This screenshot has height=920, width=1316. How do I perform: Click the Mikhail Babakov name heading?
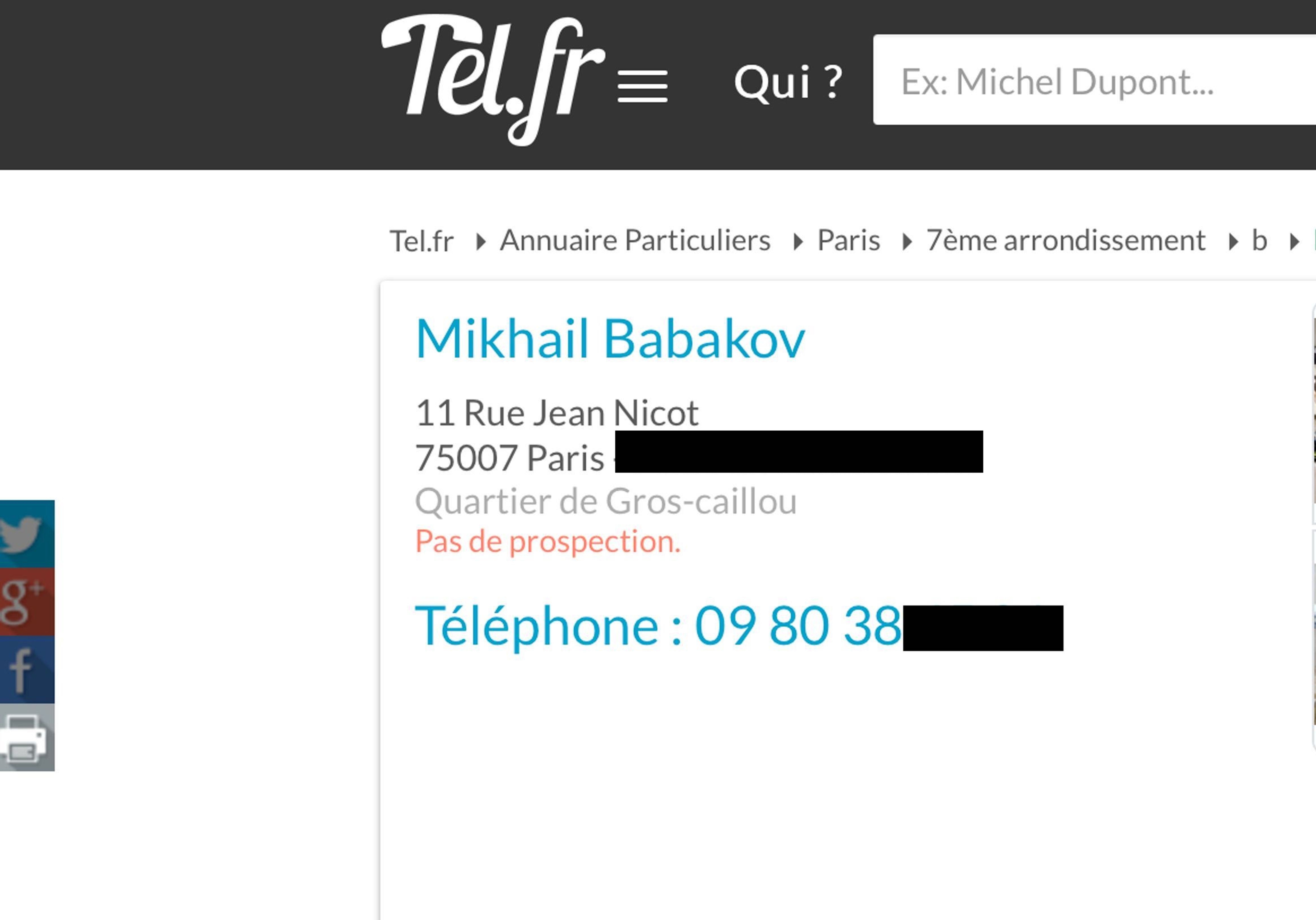(610, 339)
